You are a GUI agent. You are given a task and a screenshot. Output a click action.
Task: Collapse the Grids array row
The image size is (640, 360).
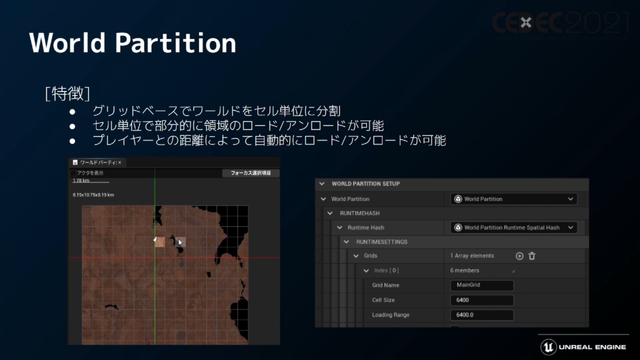tap(356, 256)
